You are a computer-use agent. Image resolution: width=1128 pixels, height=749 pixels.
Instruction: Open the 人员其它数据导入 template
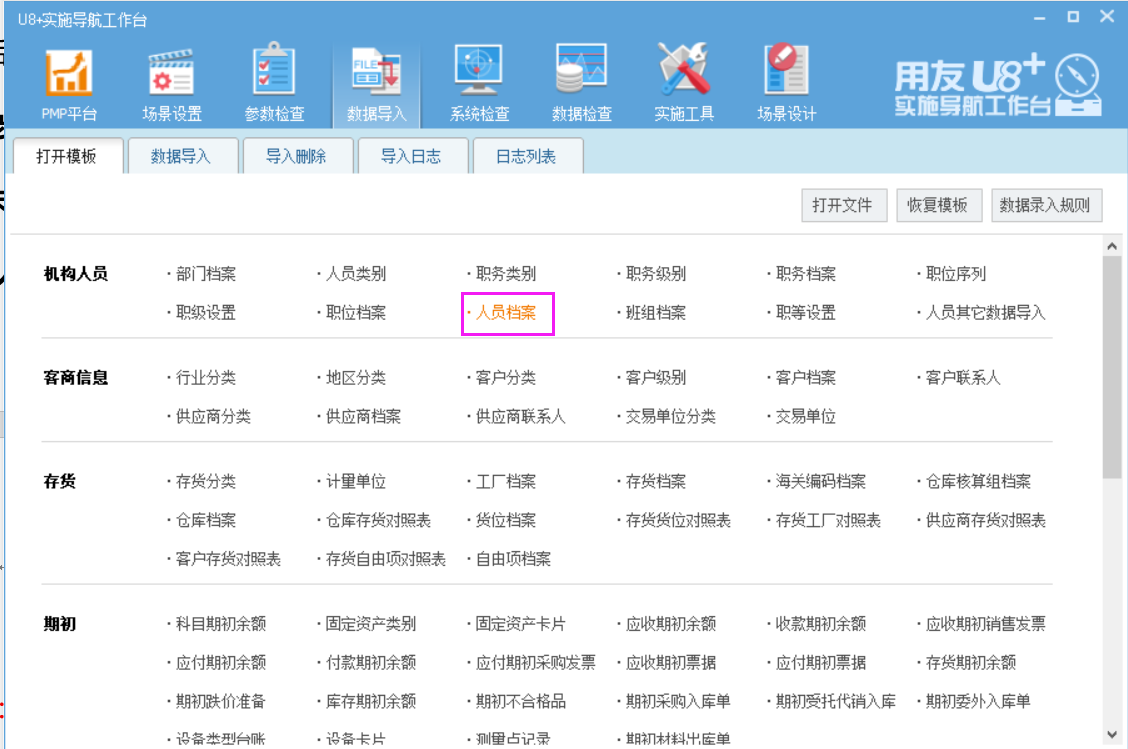[x=986, y=313]
